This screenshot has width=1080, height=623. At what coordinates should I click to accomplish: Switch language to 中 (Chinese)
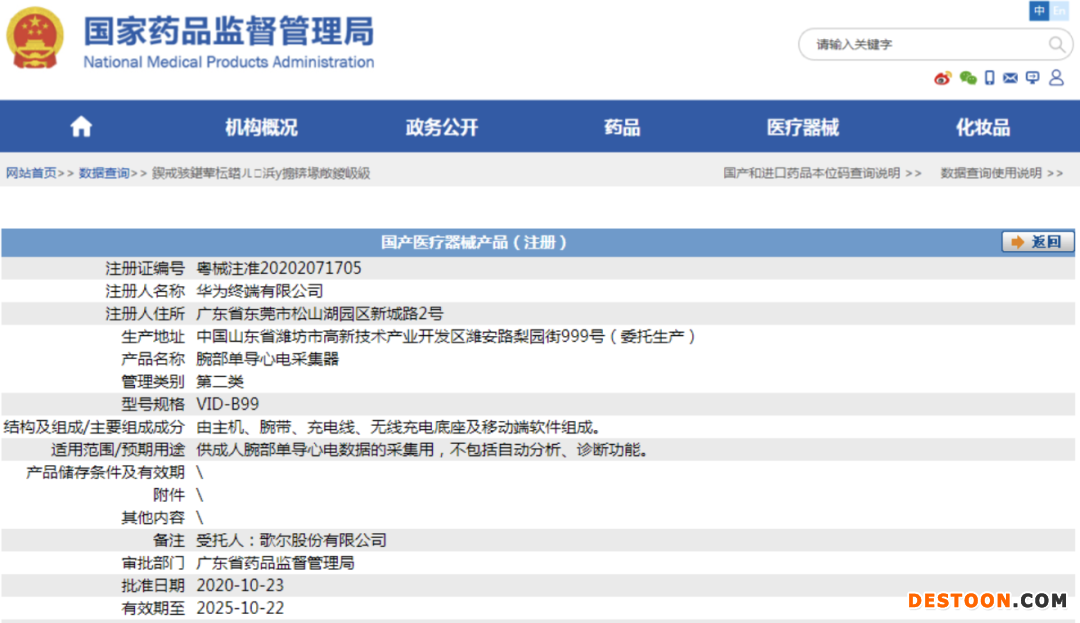click(x=1040, y=11)
